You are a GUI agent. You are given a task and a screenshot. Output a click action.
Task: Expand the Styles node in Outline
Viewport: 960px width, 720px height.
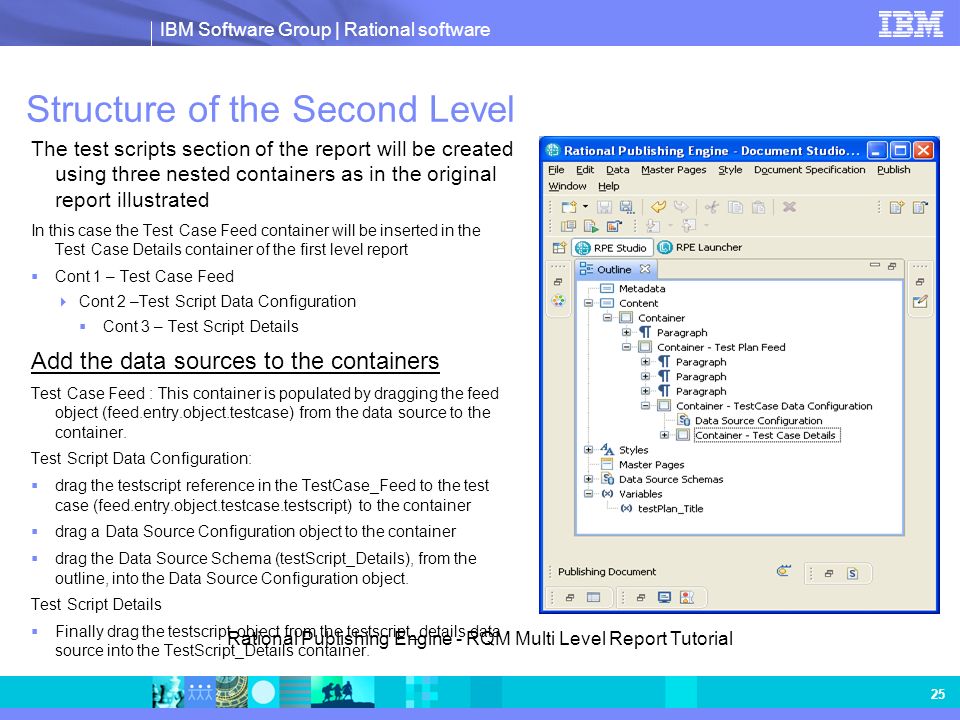click(588, 450)
